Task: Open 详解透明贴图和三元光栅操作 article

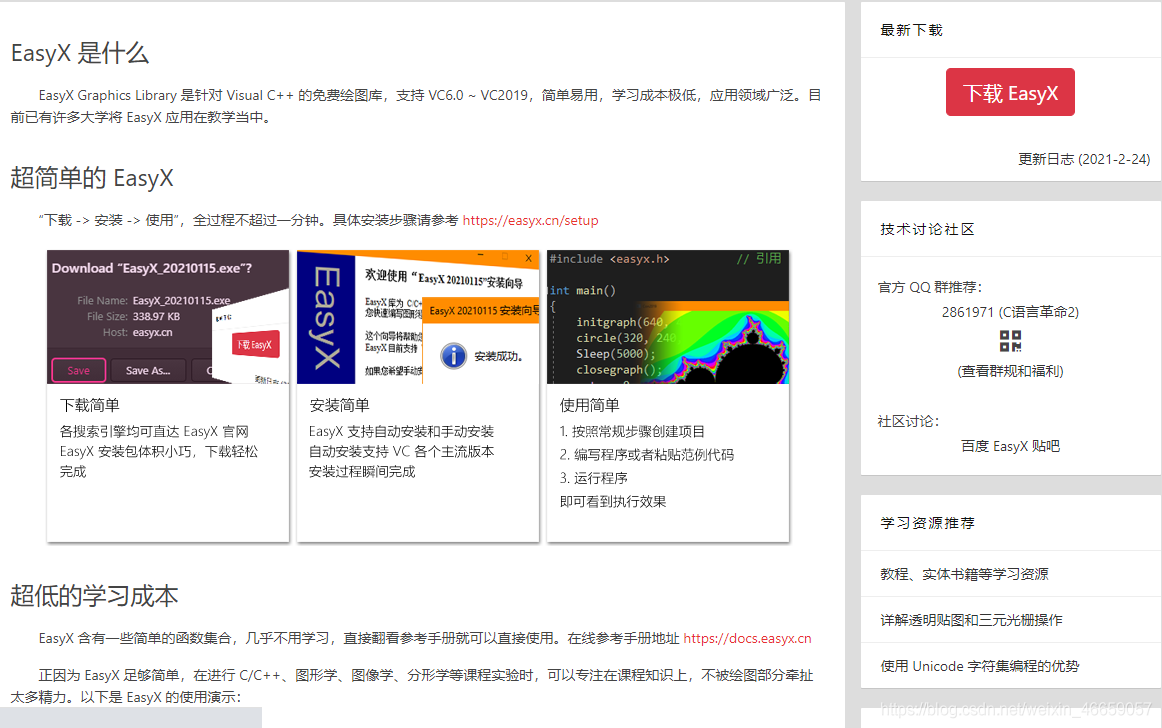Action: pos(971,620)
